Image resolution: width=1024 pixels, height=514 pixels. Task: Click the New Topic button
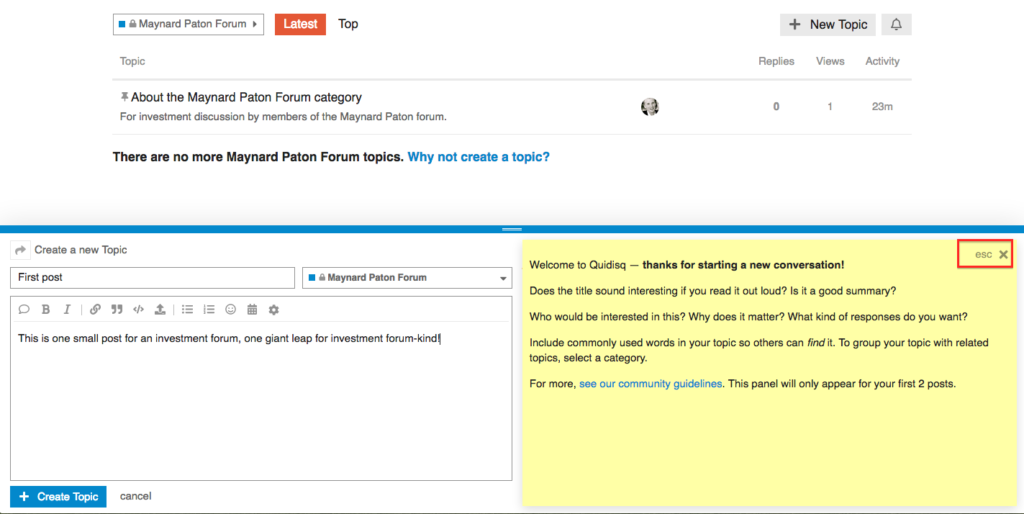[827, 24]
